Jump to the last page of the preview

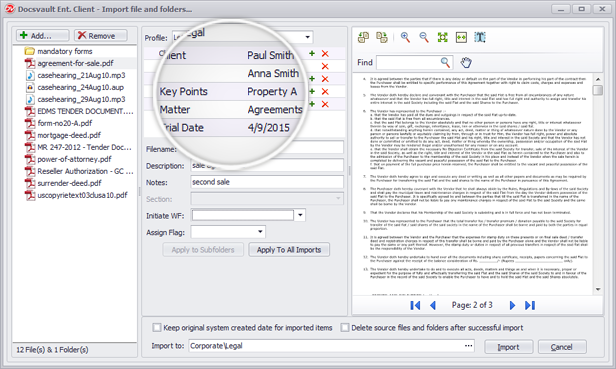pos(530,305)
